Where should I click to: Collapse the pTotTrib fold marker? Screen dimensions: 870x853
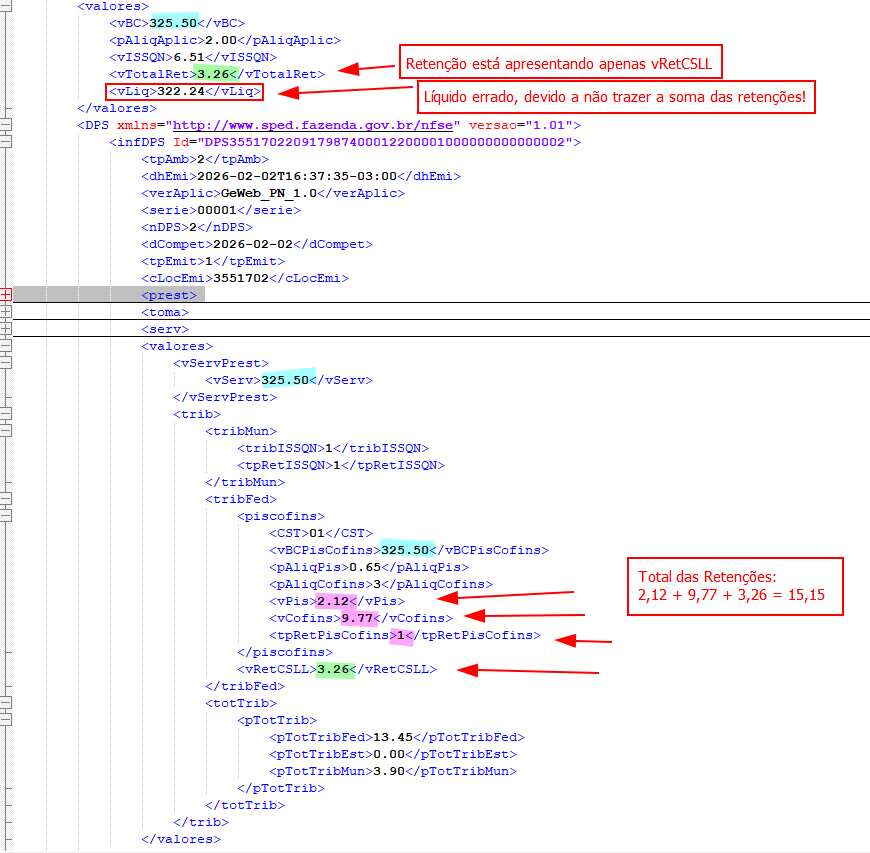[x=6, y=720]
